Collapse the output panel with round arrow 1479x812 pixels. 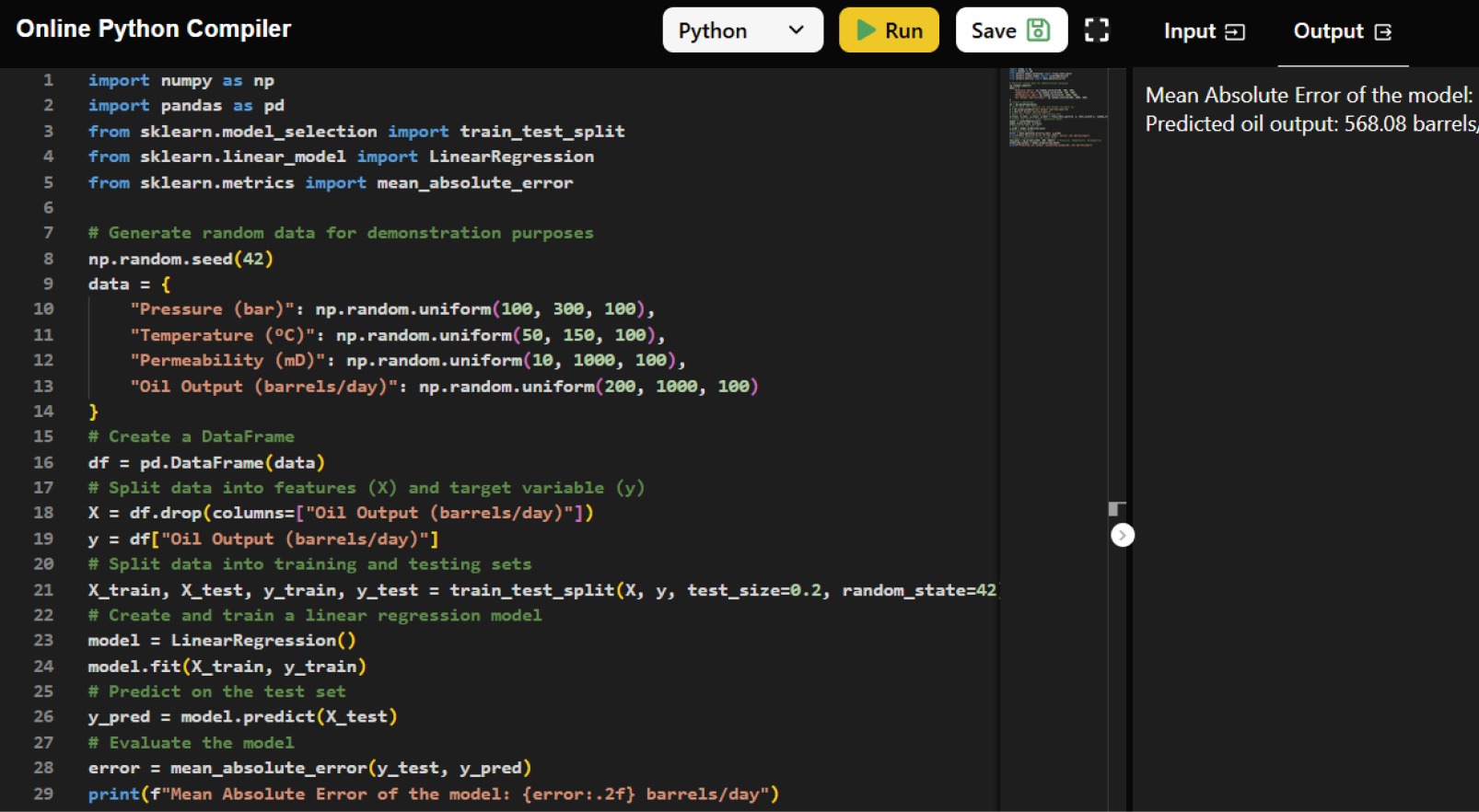coord(1122,535)
